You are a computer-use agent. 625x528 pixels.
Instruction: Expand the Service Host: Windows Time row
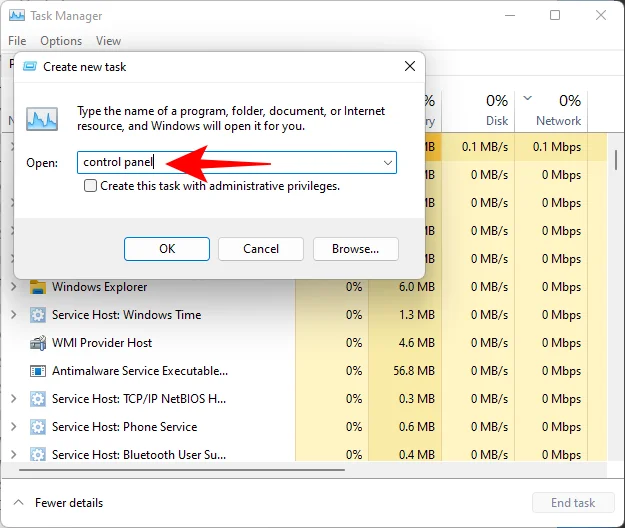tap(14, 314)
